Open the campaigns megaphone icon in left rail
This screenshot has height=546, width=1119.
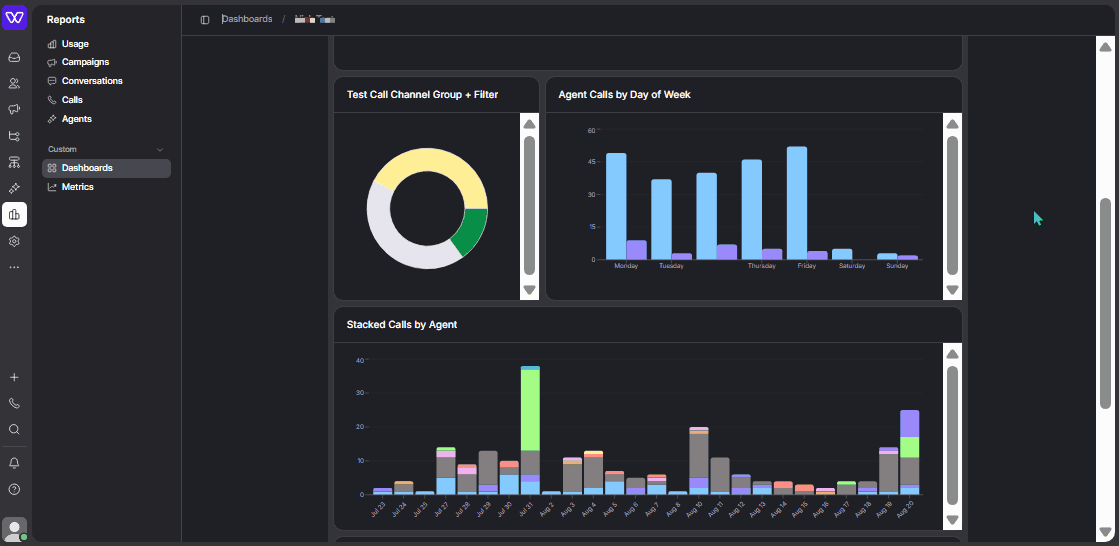point(14,109)
